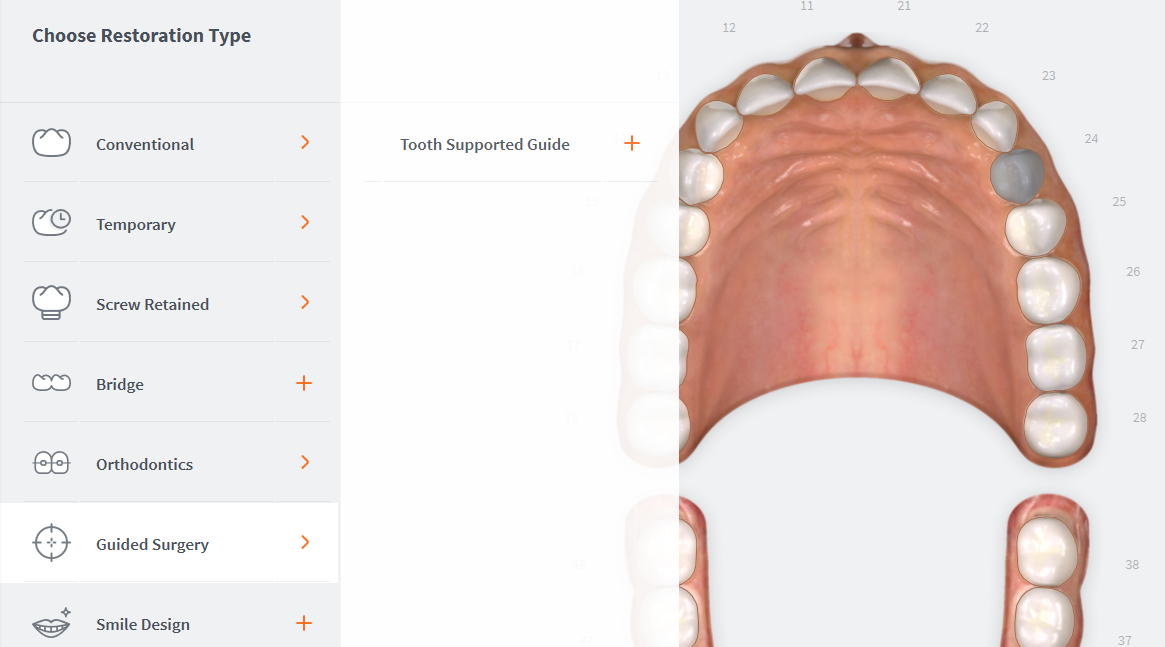Click the Smile Design lips icon
Screen dimensions: 1165x647
[51, 623]
